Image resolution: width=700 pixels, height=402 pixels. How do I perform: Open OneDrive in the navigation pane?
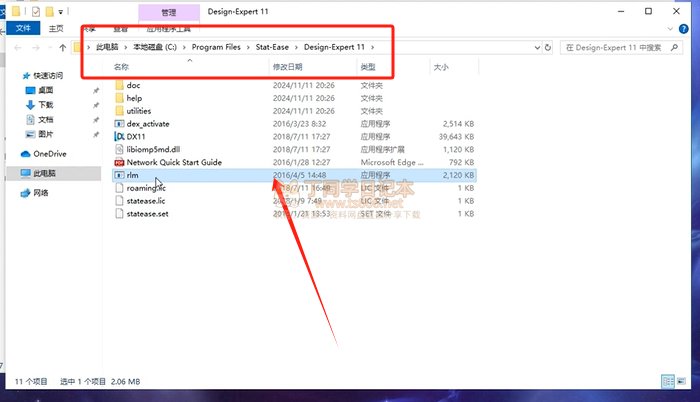click(48, 154)
